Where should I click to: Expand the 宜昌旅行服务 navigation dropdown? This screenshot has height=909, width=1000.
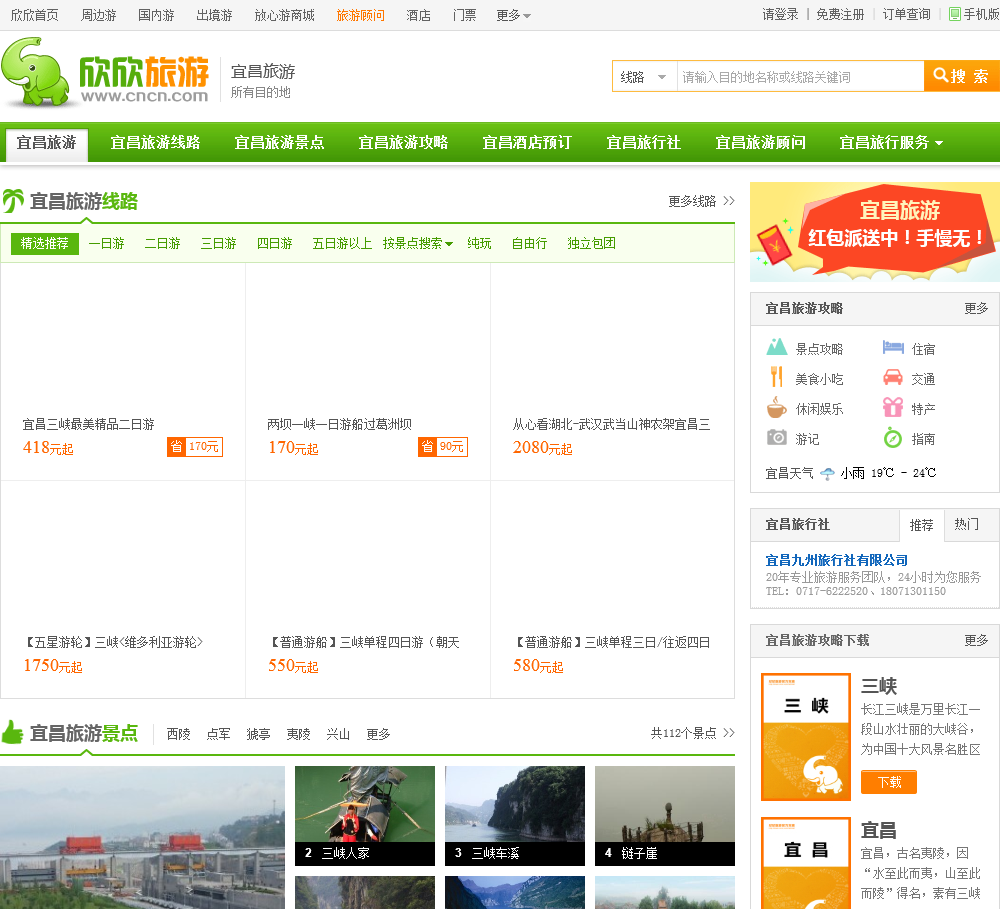(x=890, y=143)
